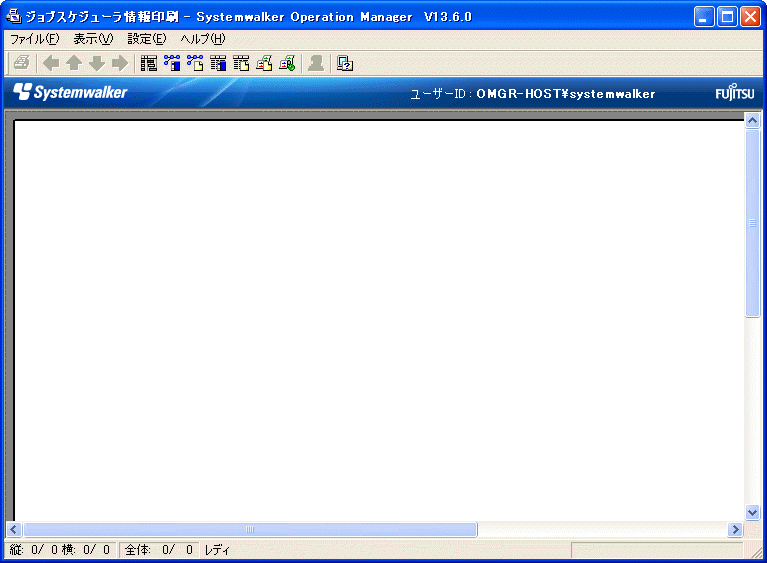Viewport: 767px width, 563px height.
Task: Click the vertical scrollbar down arrow
Action: [x=752, y=512]
